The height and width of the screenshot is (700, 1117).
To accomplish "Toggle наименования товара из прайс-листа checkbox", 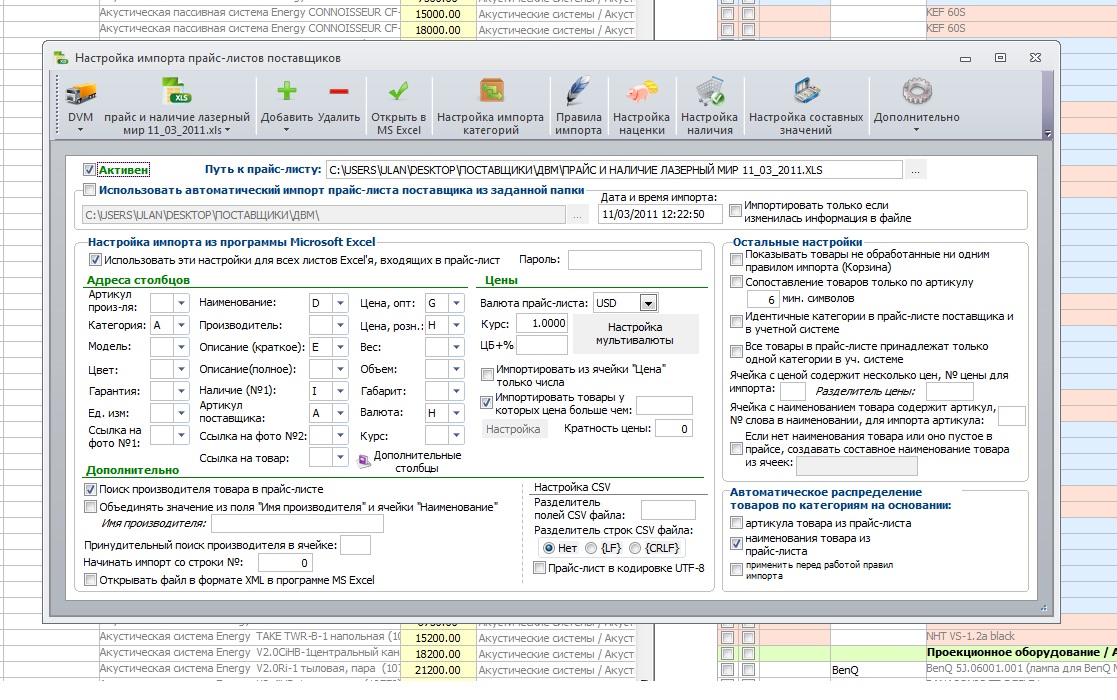I will click(x=737, y=543).
